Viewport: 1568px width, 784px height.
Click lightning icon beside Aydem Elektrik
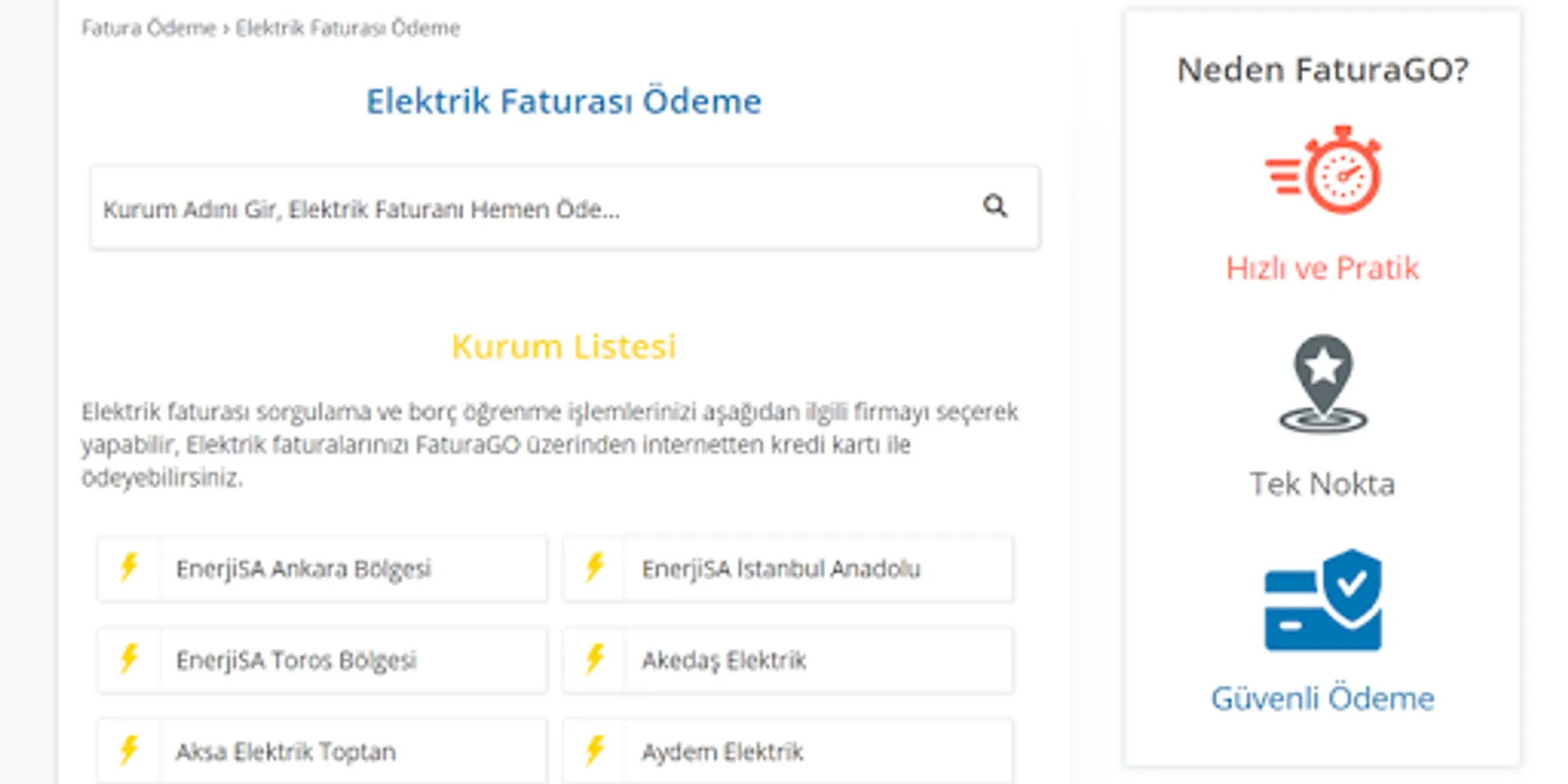coord(595,750)
